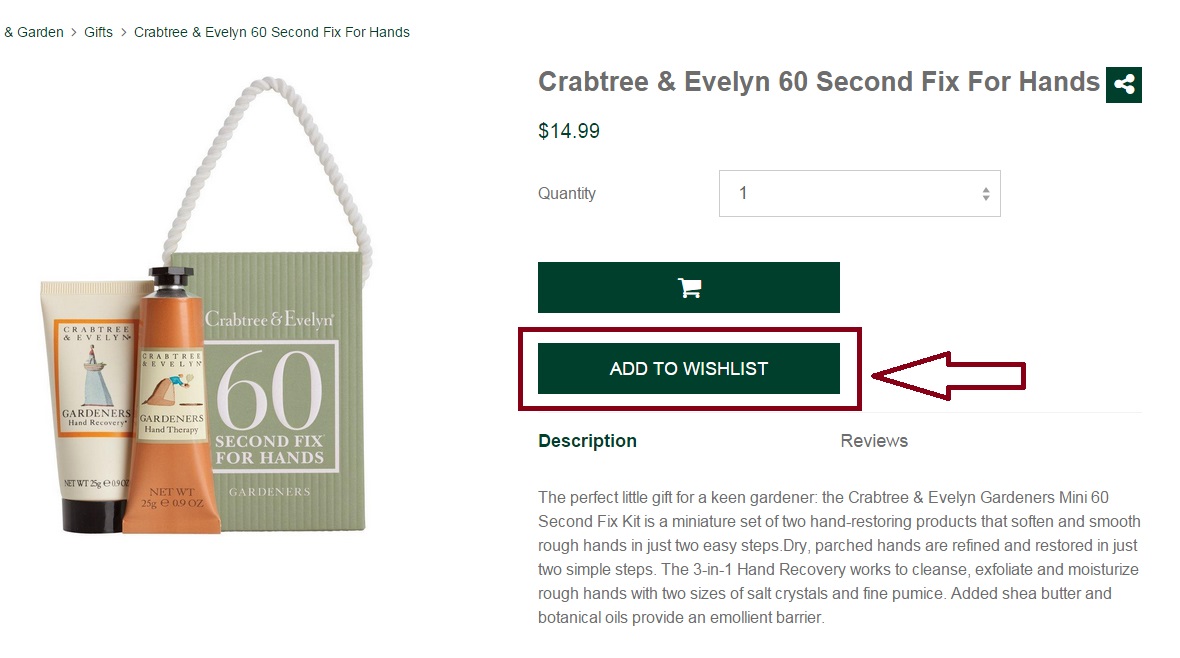Go to the Gifts breadcrumb link
This screenshot has height=658, width=1180.
(x=98, y=32)
